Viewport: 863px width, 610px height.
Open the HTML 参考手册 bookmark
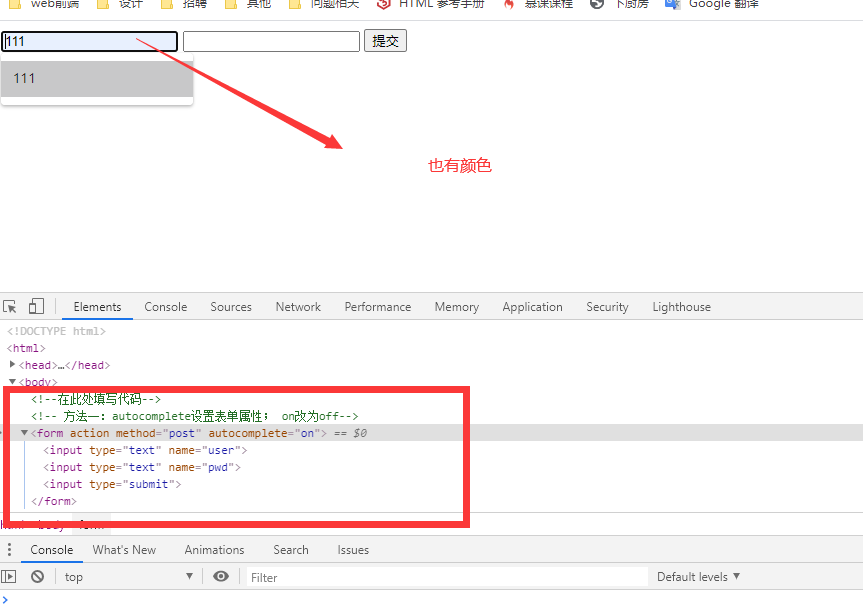point(430,4)
